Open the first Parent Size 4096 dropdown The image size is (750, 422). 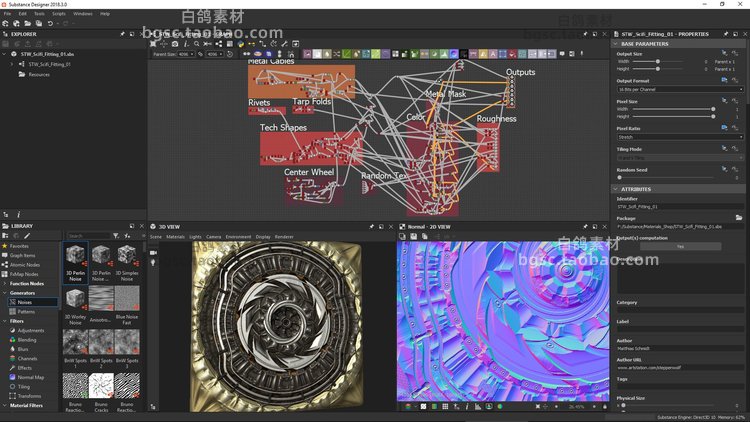pyautogui.click(x=186, y=54)
